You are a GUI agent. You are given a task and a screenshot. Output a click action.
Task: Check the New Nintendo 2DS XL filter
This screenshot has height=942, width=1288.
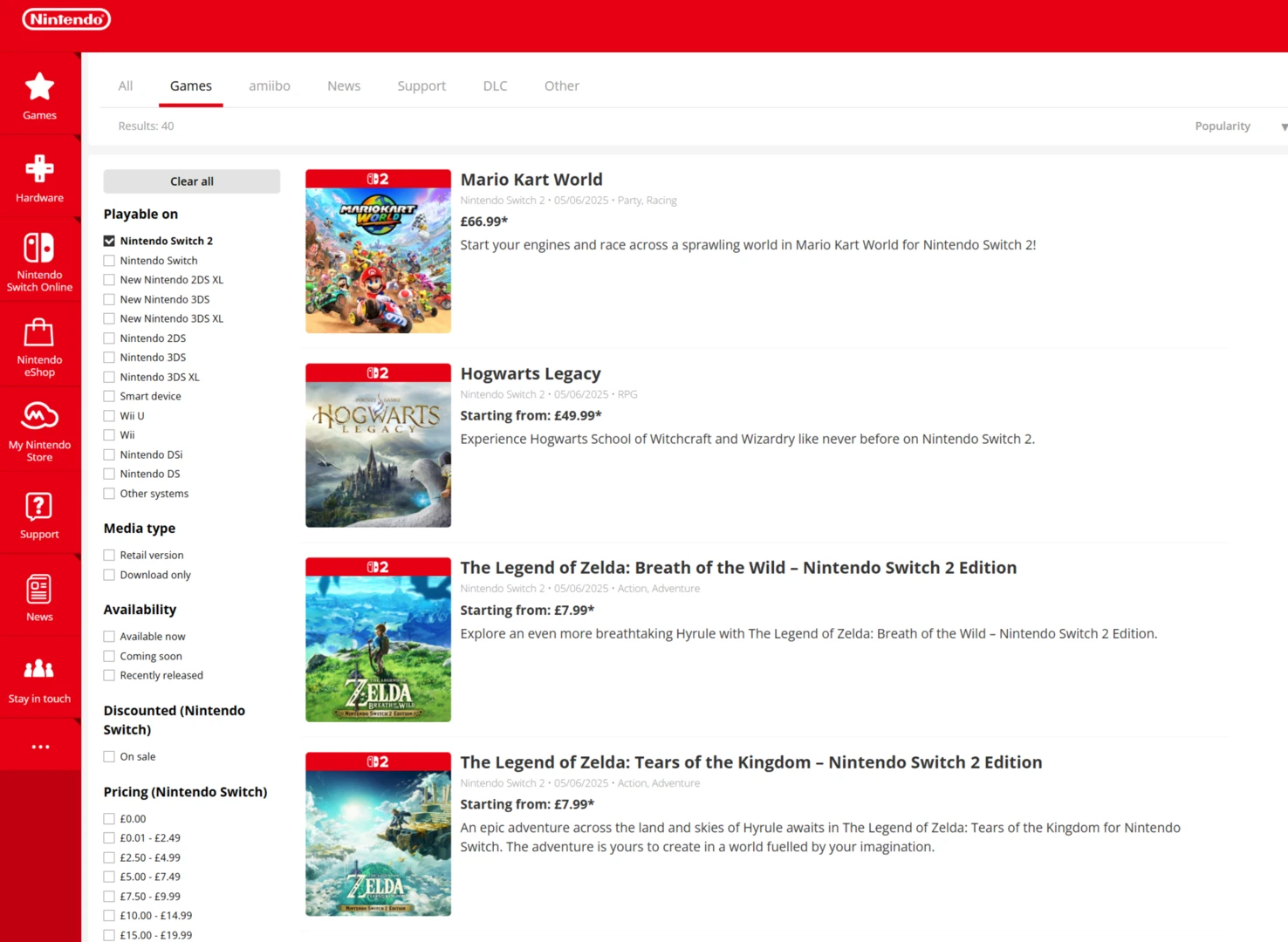[x=109, y=280]
